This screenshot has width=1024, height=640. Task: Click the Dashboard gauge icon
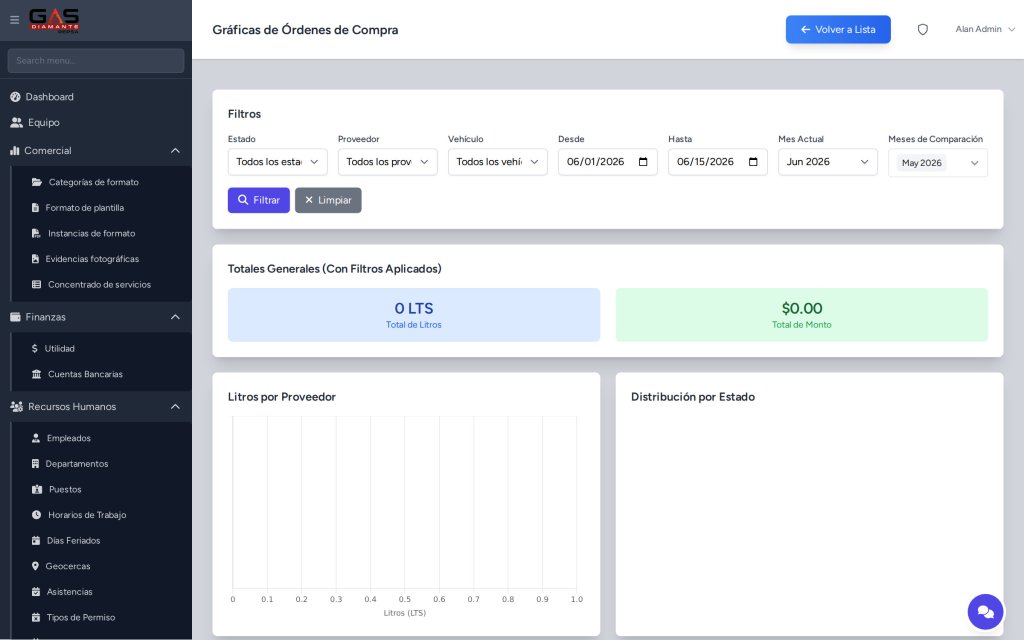16,97
